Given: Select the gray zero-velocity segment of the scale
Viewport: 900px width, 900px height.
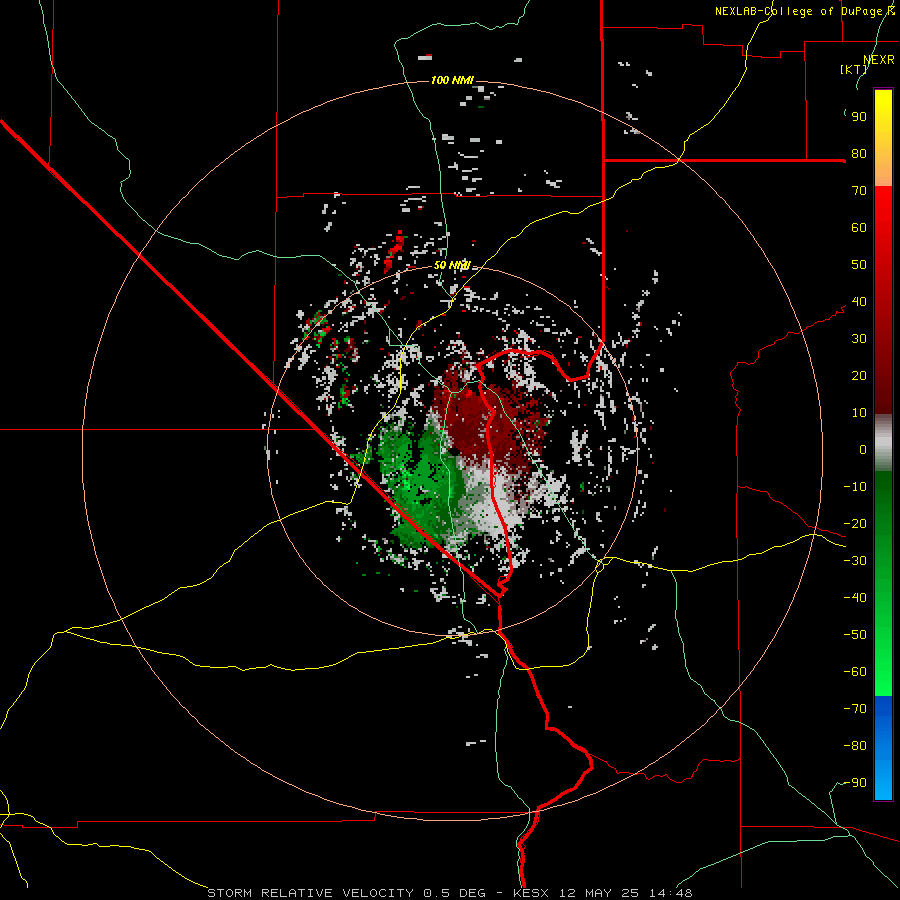Looking at the screenshot, I should tap(883, 442).
